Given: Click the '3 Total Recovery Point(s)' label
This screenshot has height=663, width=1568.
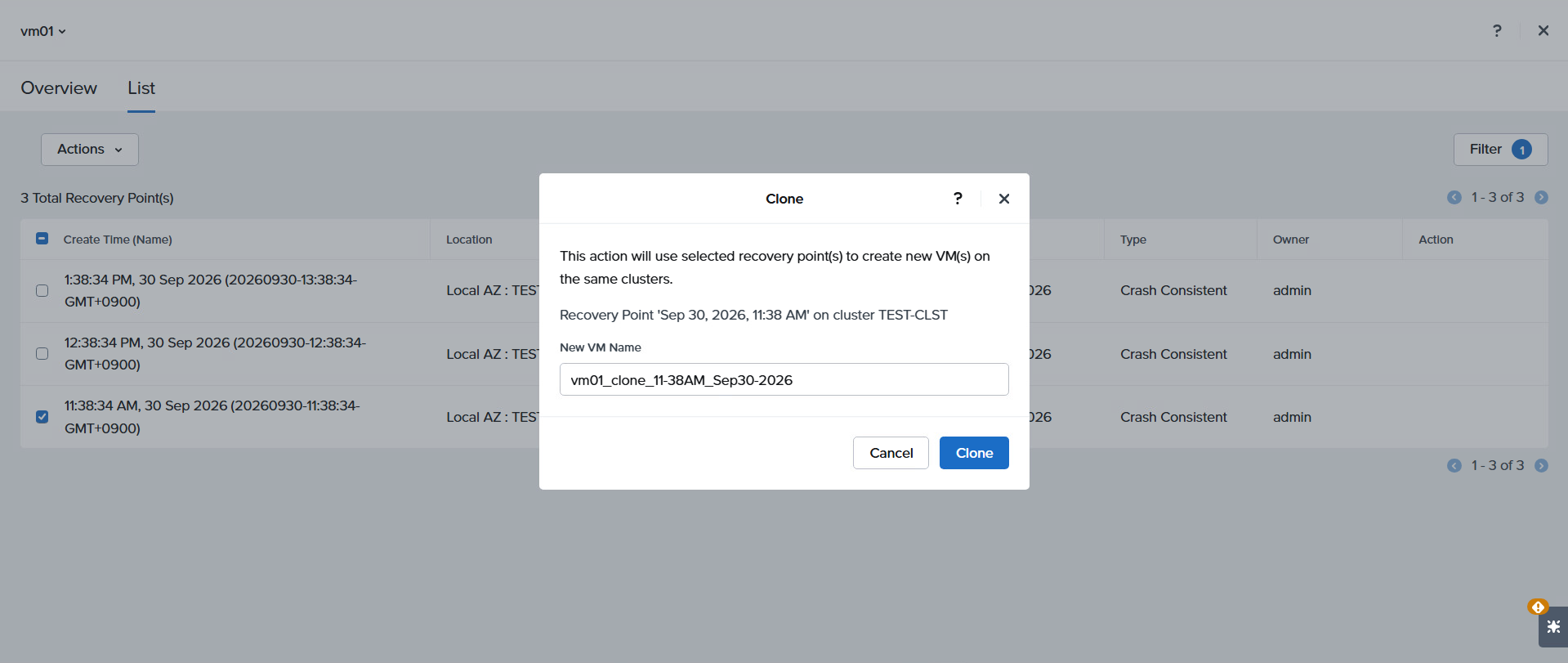Looking at the screenshot, I should tap(97, 198).
